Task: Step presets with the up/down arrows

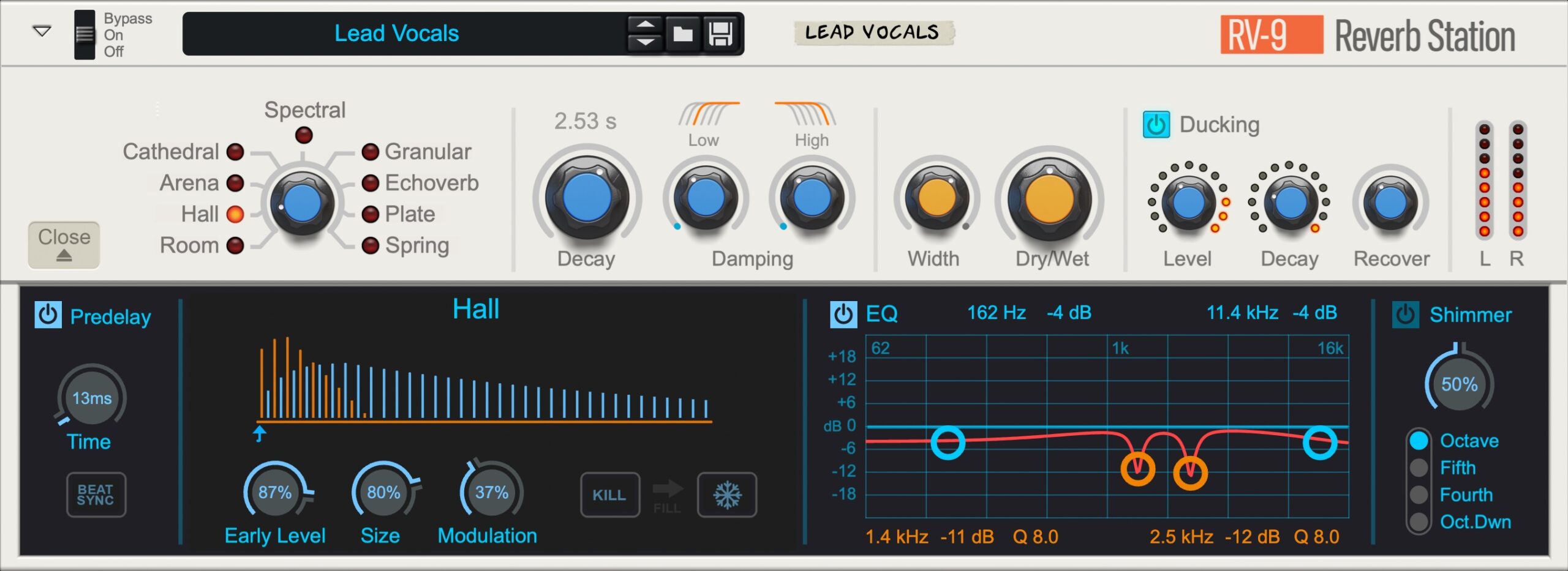Action: point(644,34)
